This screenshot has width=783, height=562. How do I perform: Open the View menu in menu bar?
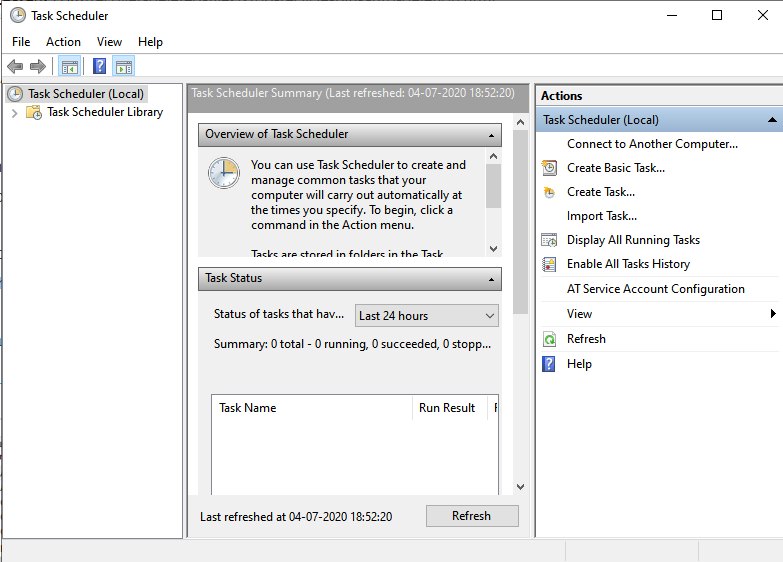109,42
